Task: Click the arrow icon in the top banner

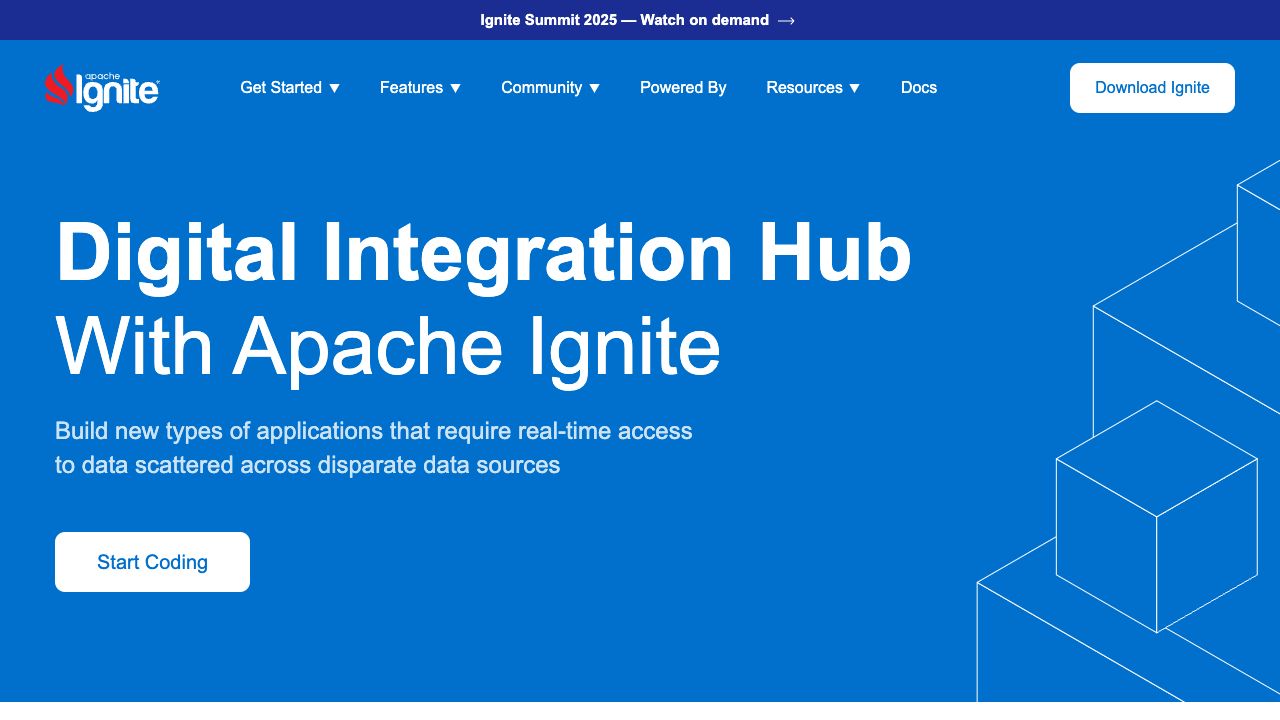Action: click(786, 21)
